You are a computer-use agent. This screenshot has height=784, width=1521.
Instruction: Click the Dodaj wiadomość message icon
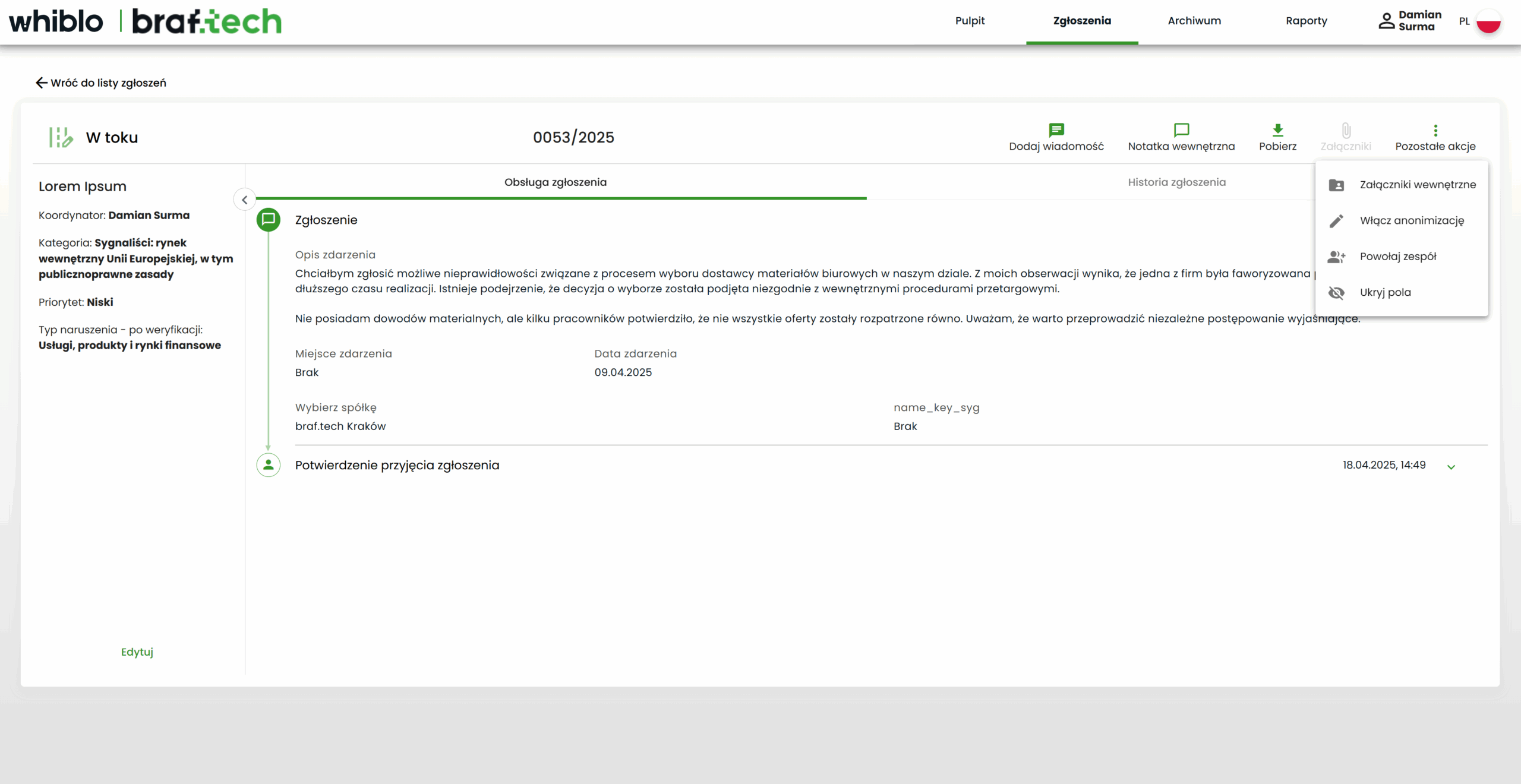[1056, 130]
